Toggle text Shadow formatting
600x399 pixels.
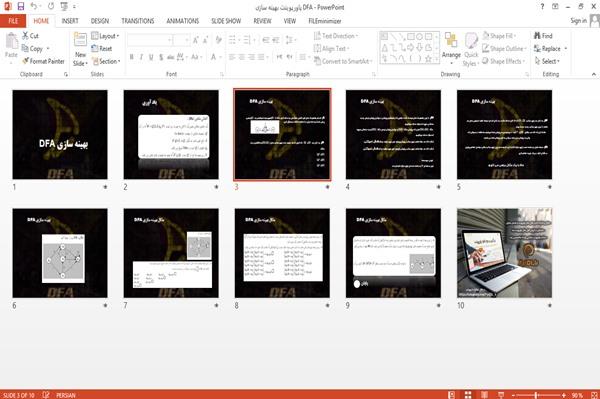click(x=161, y=57)
